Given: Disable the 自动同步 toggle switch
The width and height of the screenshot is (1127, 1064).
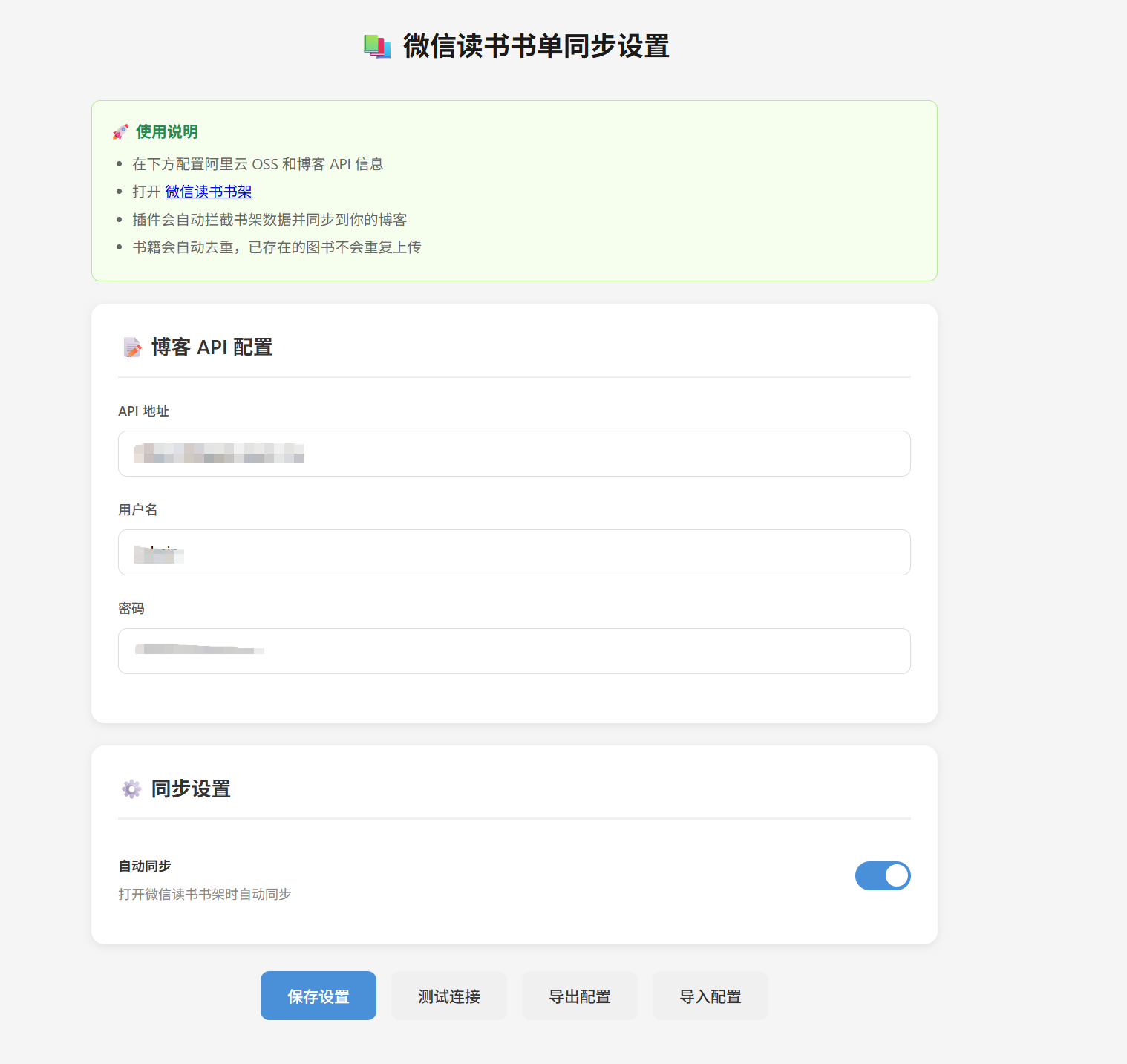Looking at the screenshot, I should (882, 875).
